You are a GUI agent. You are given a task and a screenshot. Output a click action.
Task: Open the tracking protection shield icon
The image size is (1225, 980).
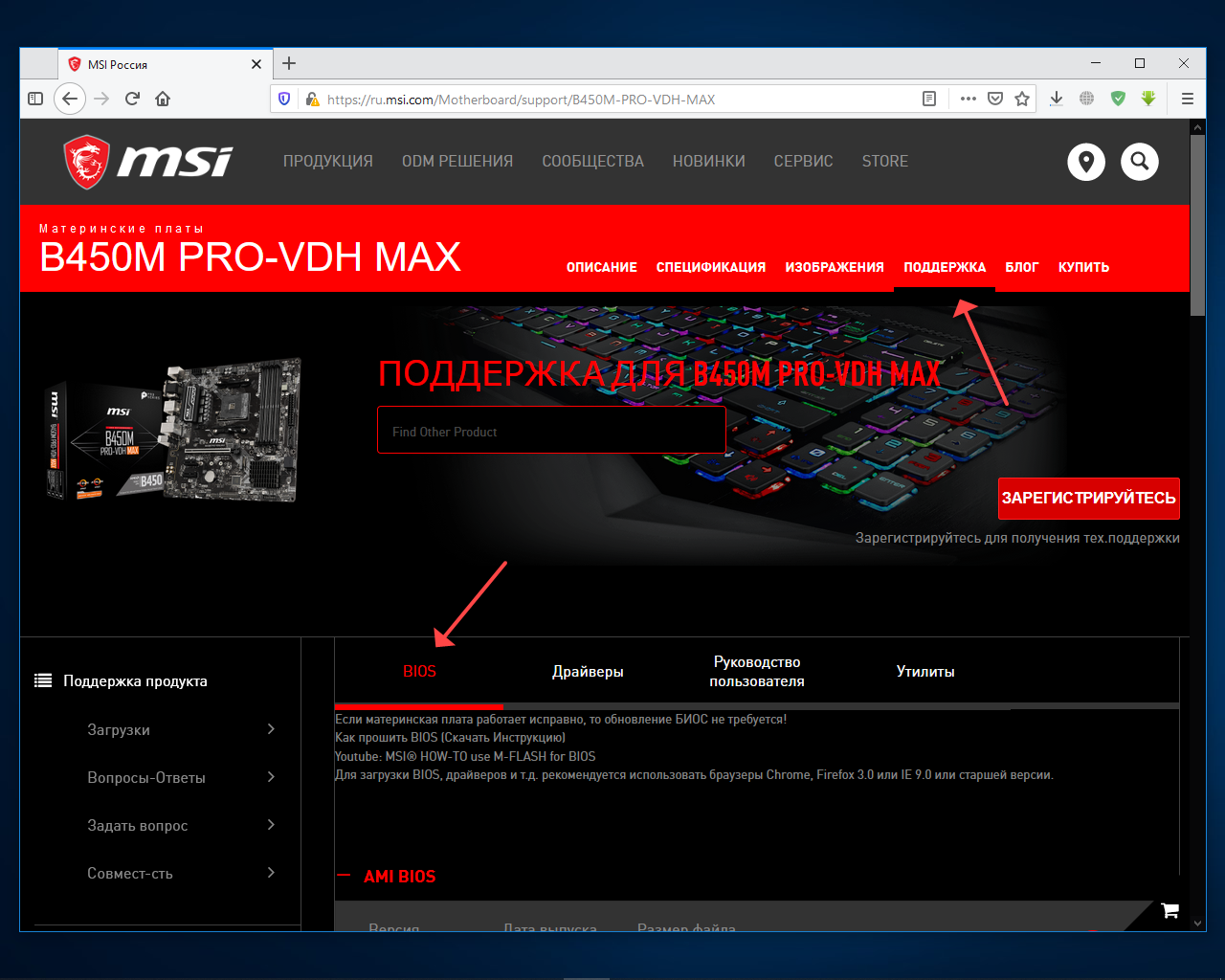pyautogui.click(x=284, y=99)
